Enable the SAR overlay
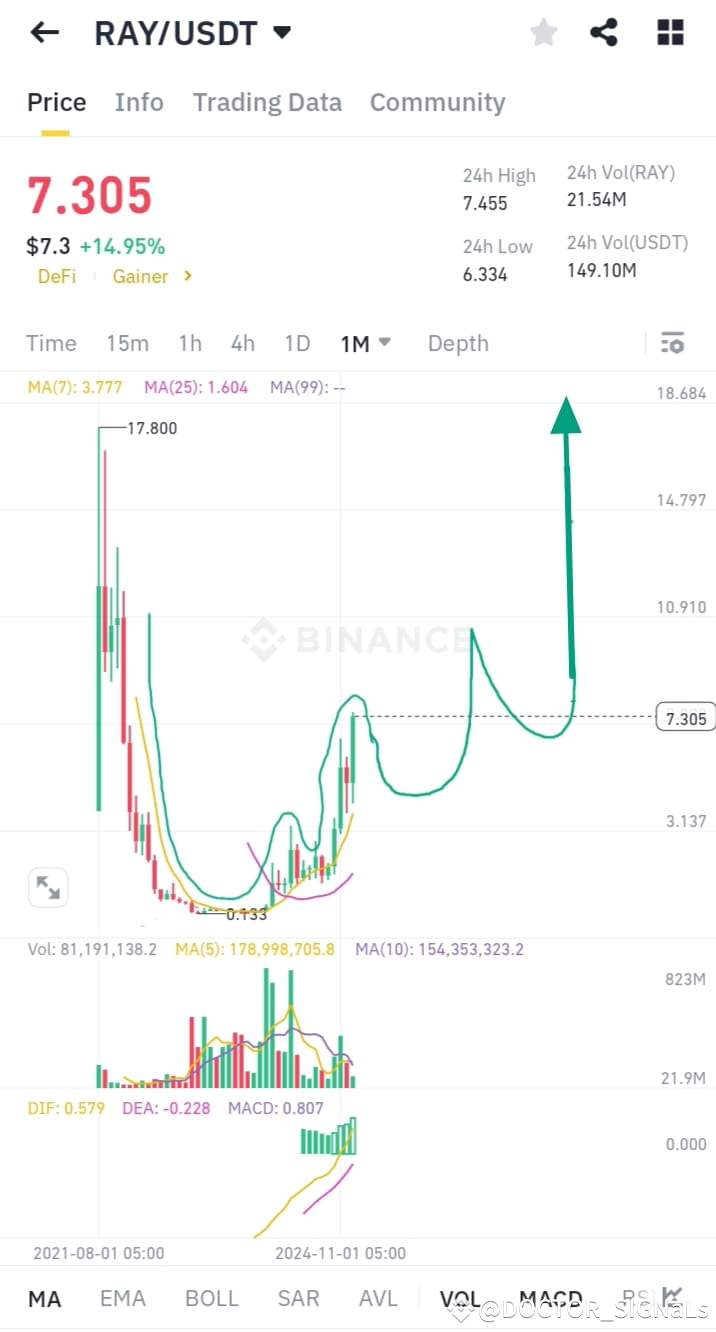The image size is (716, 1332). click(297, 1297)
